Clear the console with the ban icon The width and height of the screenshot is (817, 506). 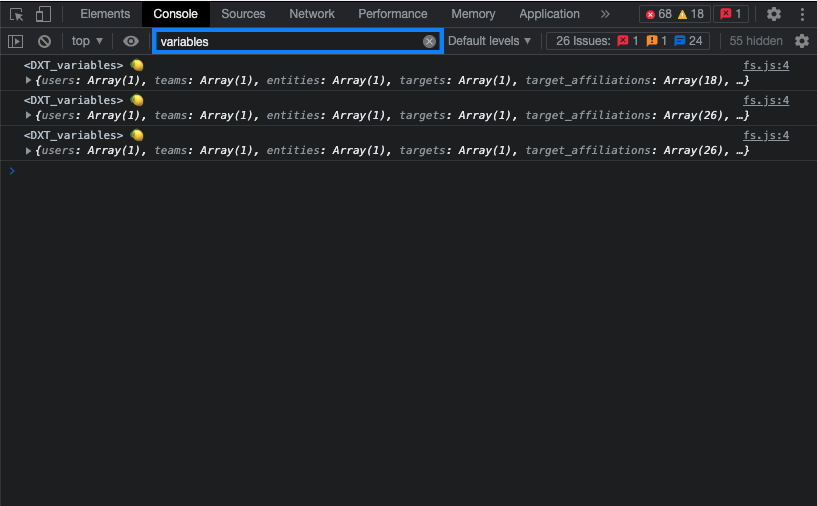coord(45,41)
